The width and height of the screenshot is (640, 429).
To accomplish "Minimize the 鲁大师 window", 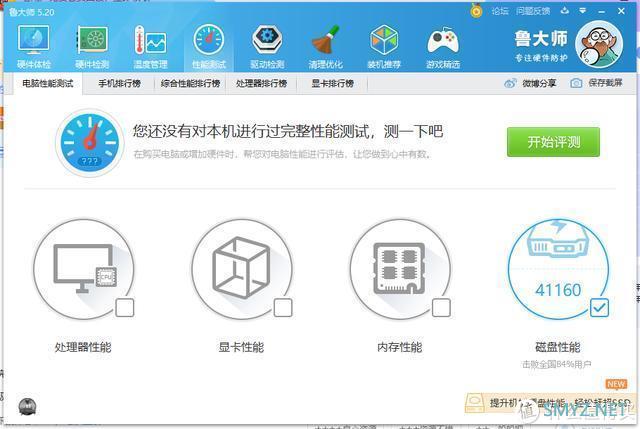I will pos(602,11).
